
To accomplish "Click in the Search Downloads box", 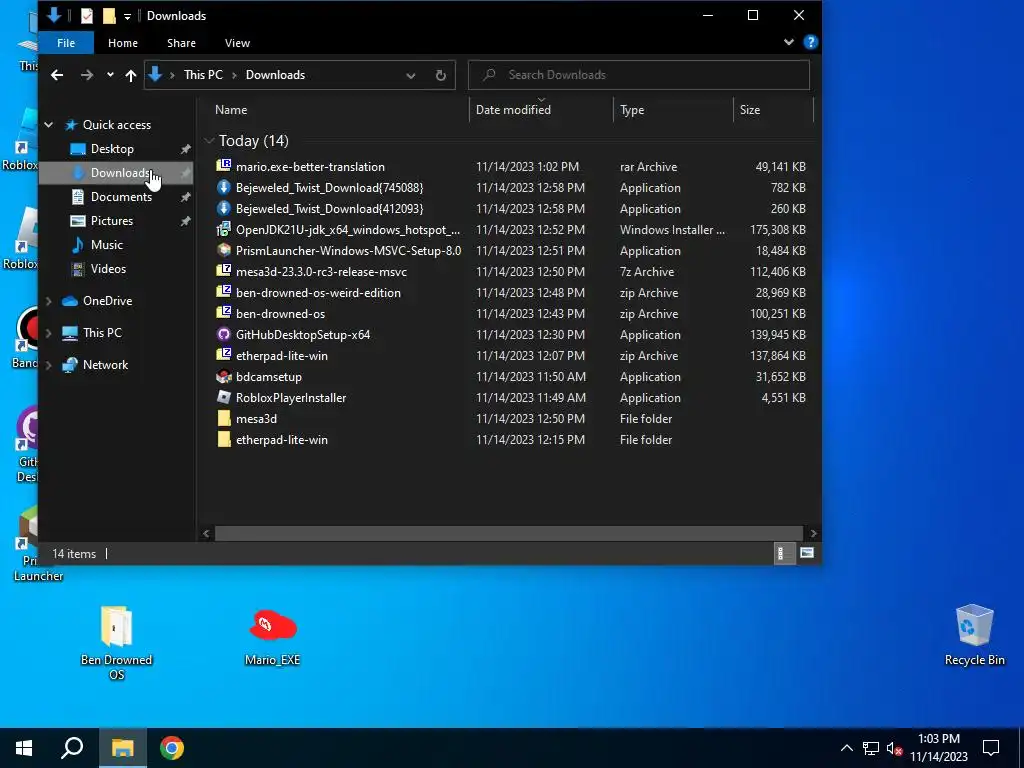I will click(639, 75).
